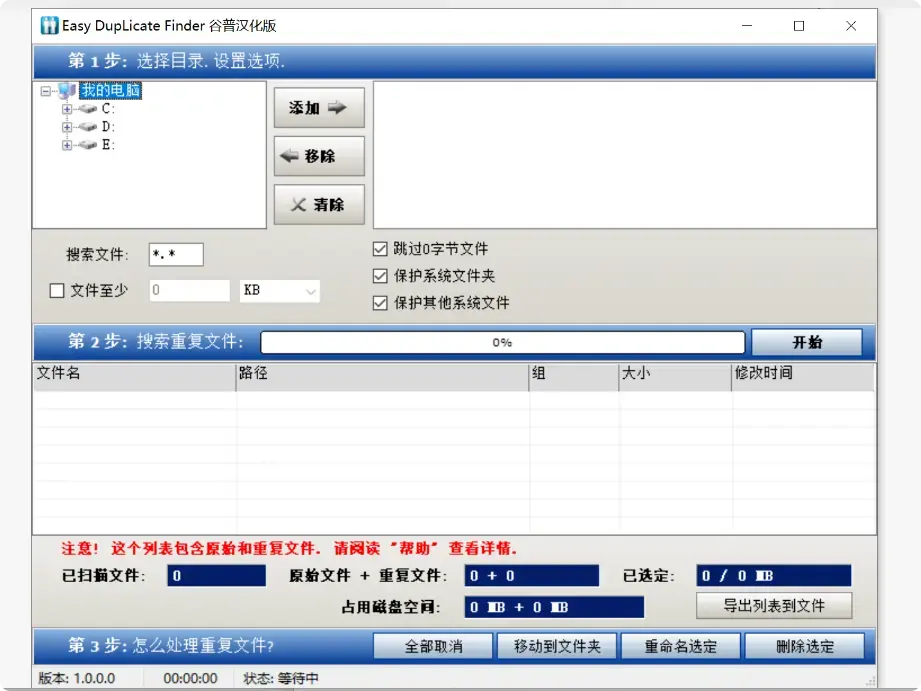Toggle off 保护其他系统文件
921x691 pixels.
tap(379, 302)
